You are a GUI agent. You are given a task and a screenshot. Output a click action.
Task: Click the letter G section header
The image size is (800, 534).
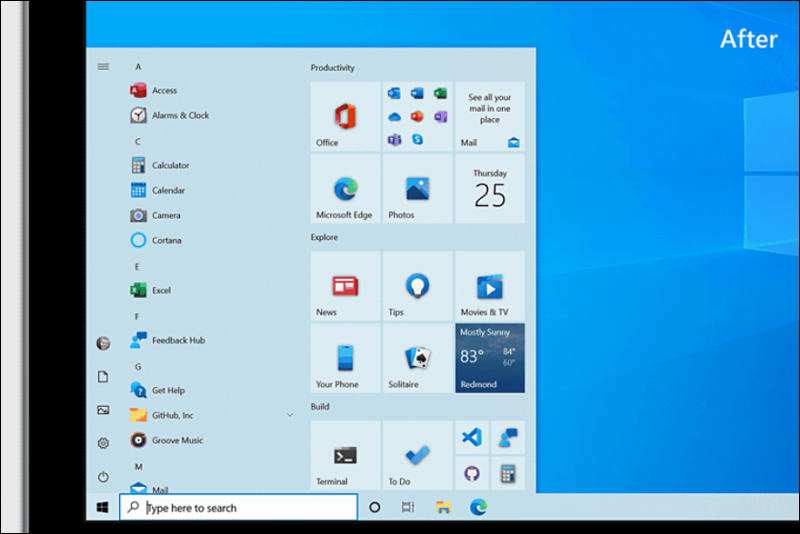(138, 367)
